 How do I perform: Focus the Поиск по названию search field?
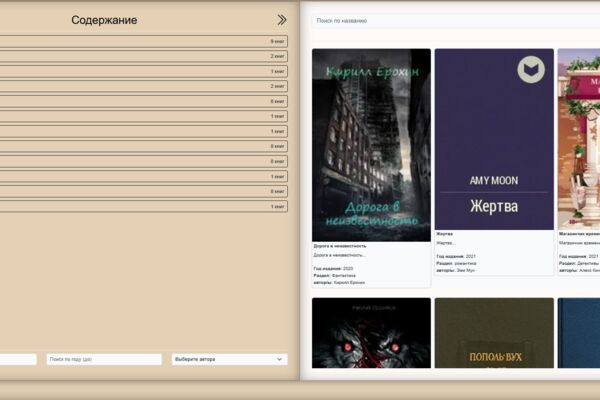pos(455,21)
